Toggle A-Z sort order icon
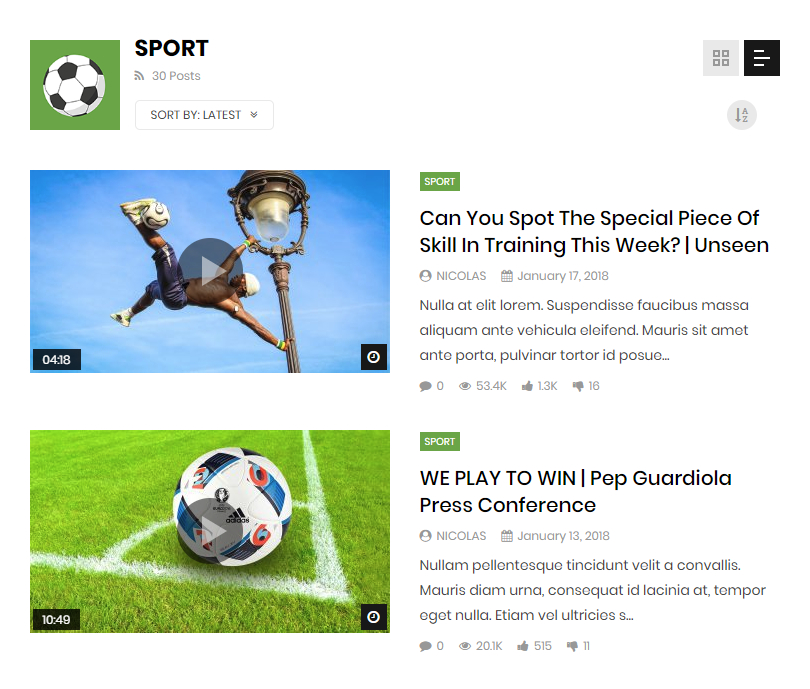Screen dimensions: 810x689 point(742,115)
